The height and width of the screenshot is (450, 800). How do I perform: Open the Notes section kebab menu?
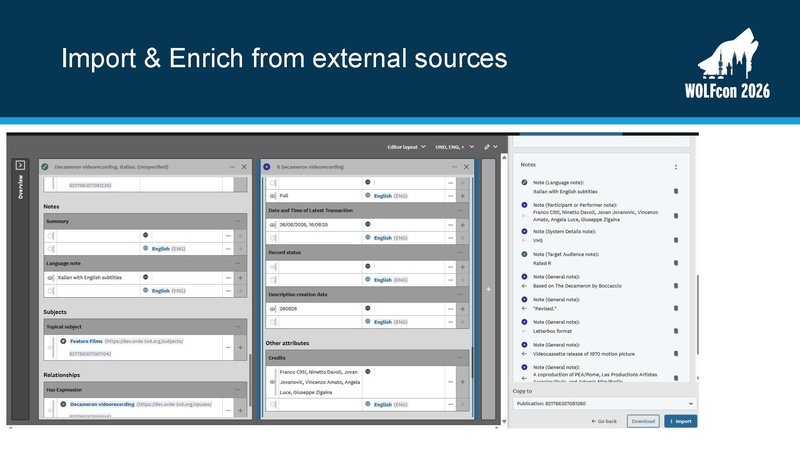click(676, 167)
